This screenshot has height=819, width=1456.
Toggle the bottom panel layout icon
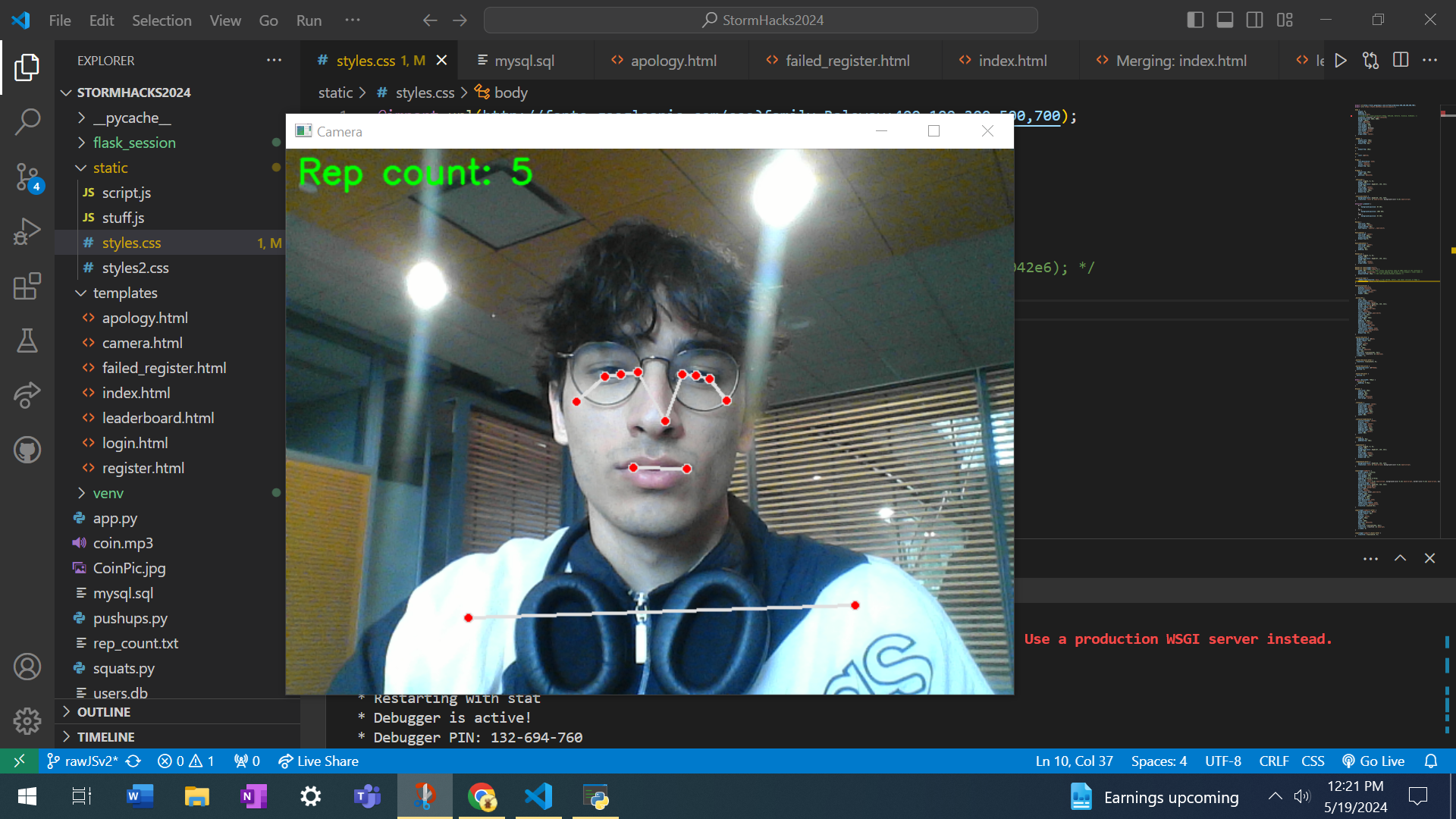click(x=1225, y=20)
